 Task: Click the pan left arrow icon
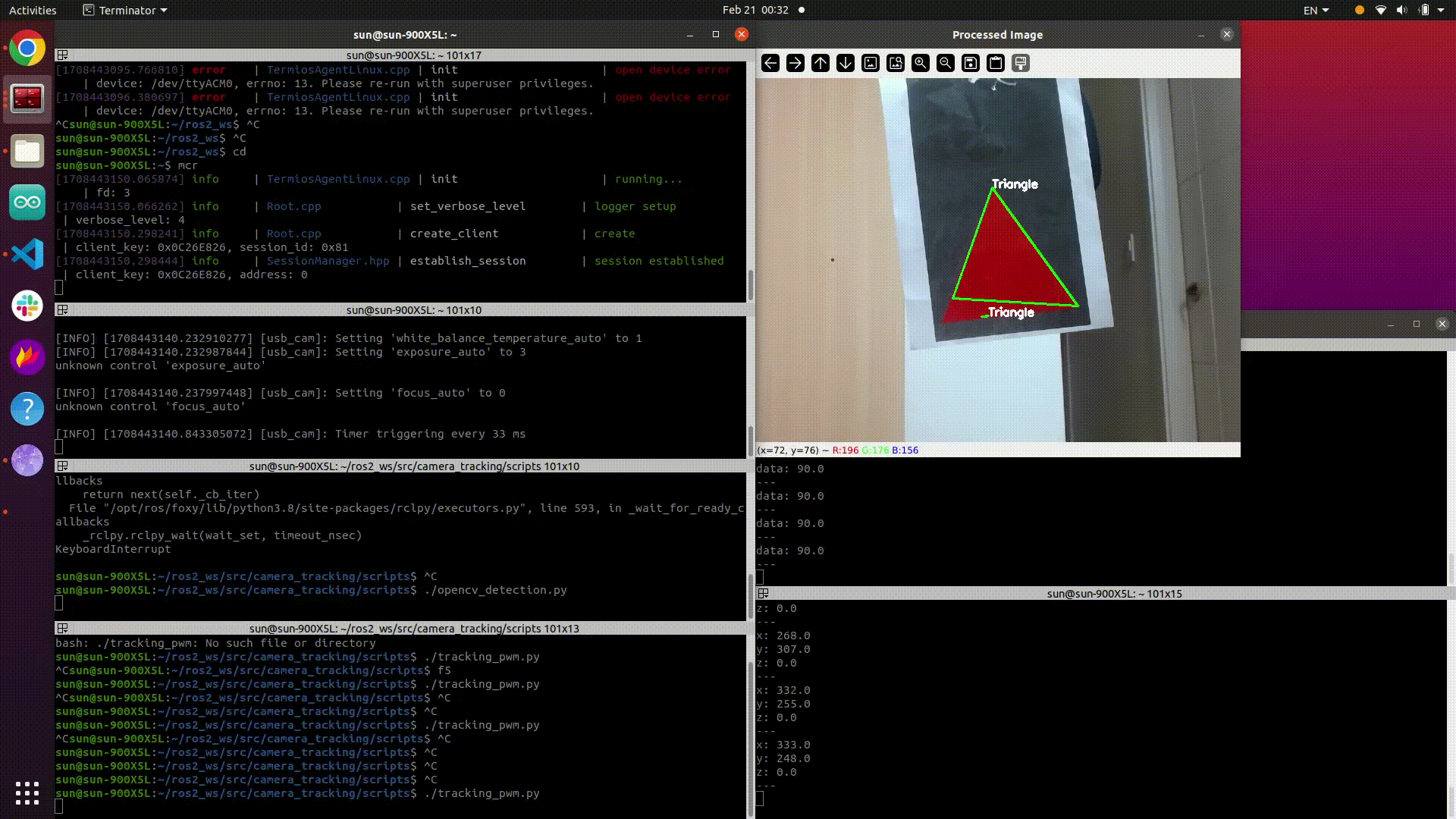tap(770, 63)
